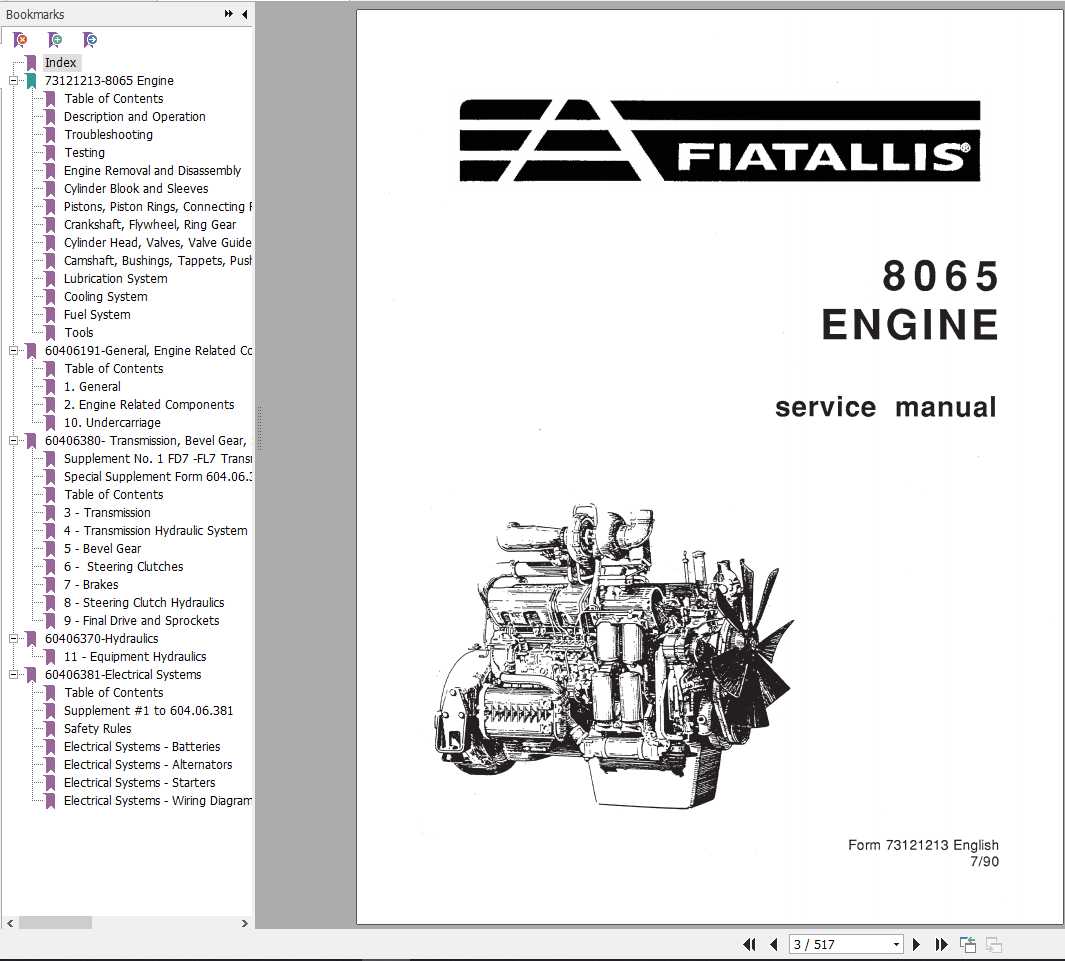The height and width of the screenshot is (961, 1065).
Task: Click bookmark icon beside Troubleshooting
Action: coord(50,134)
